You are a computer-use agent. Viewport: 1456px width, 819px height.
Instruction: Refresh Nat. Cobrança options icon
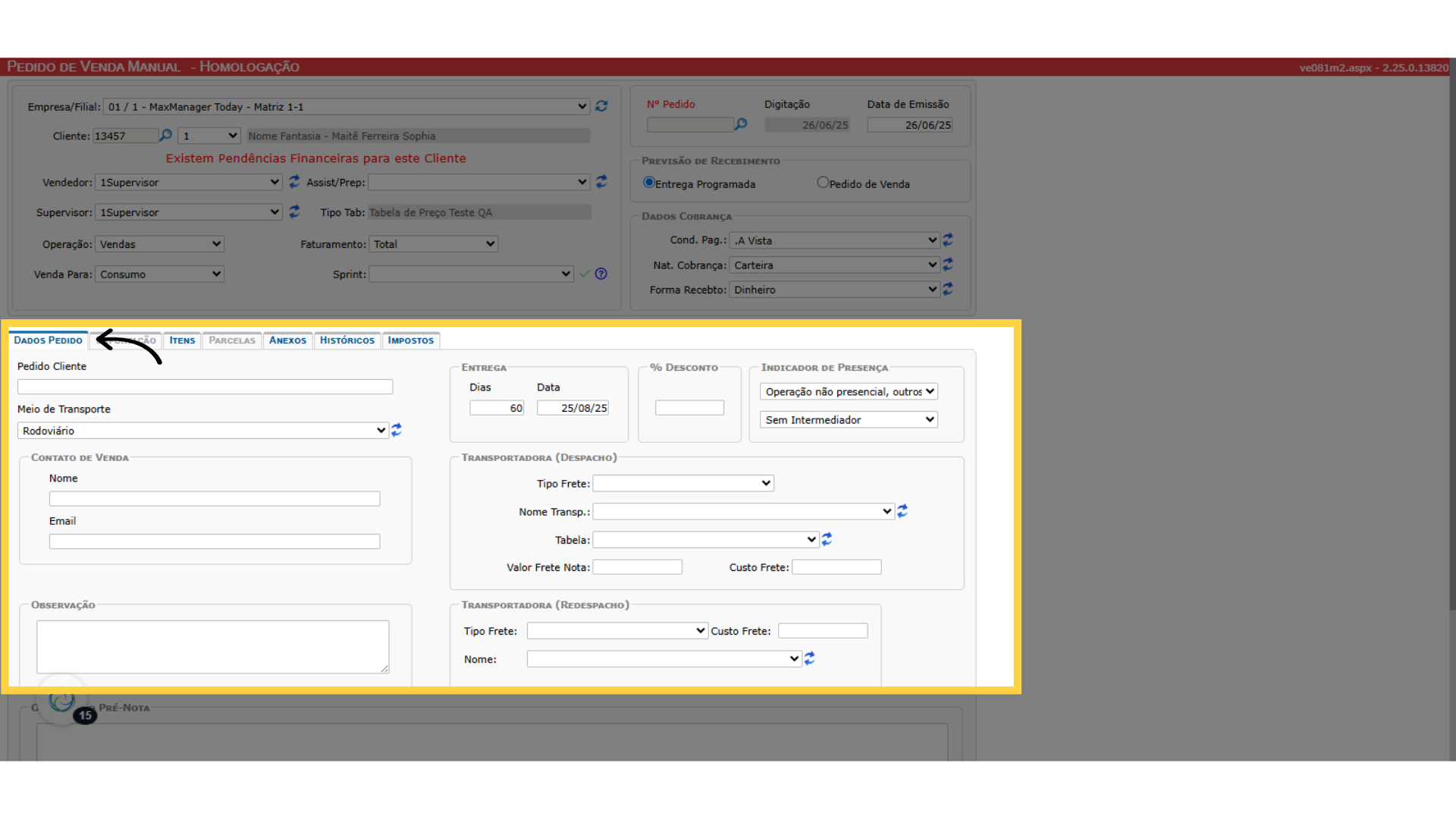pyautogui.click(x=948, y=264)
